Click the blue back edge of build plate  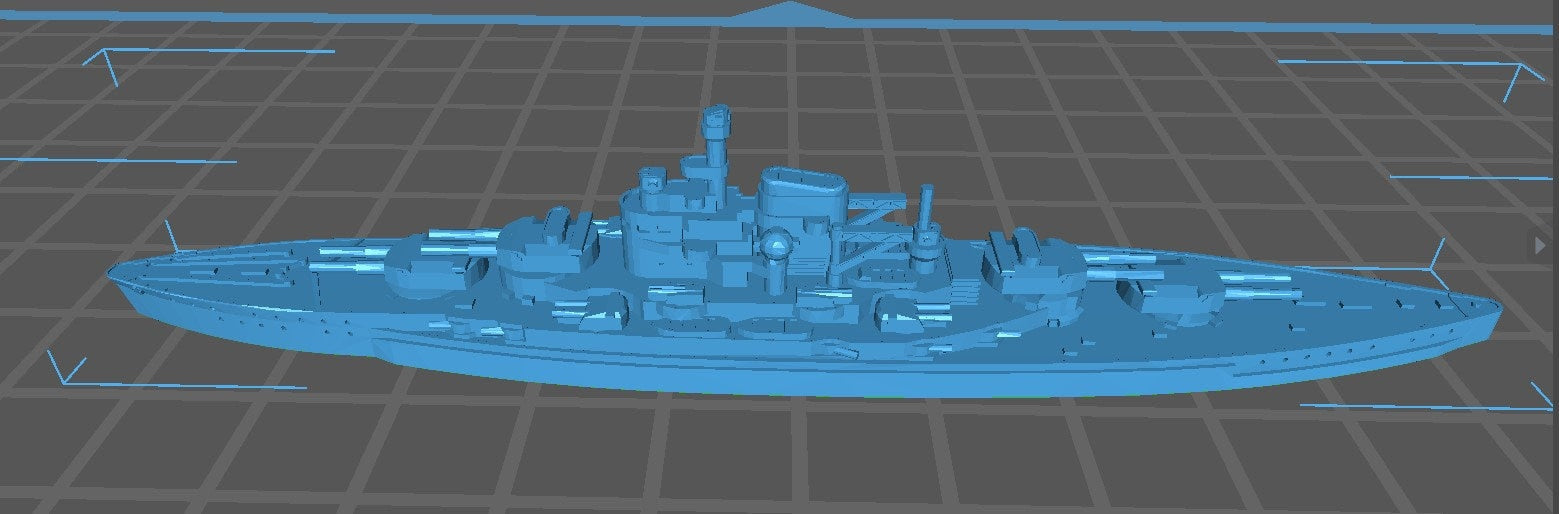coord(400,18)
